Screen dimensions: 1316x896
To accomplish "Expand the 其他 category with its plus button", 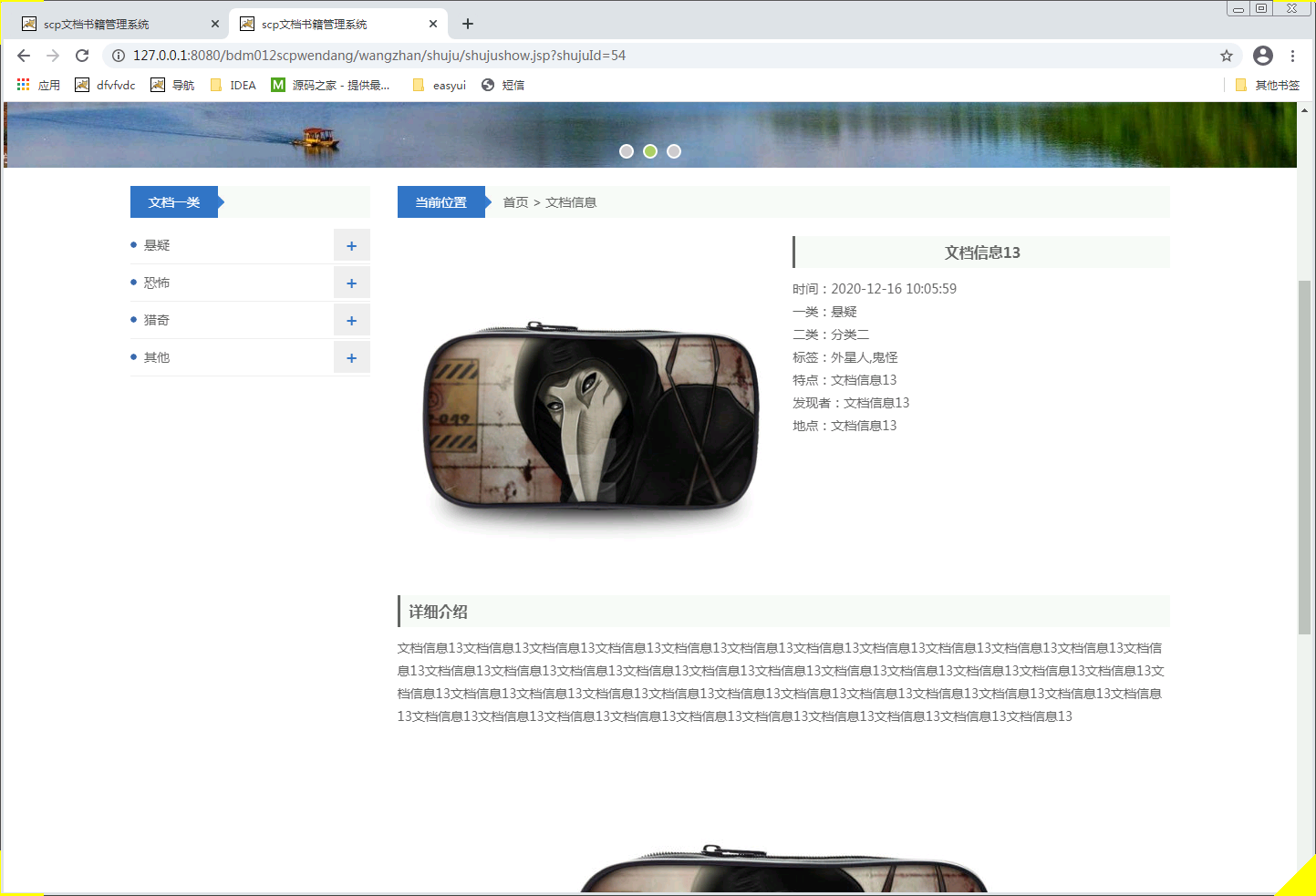I will pyautogui.click(x=352, y=357).
